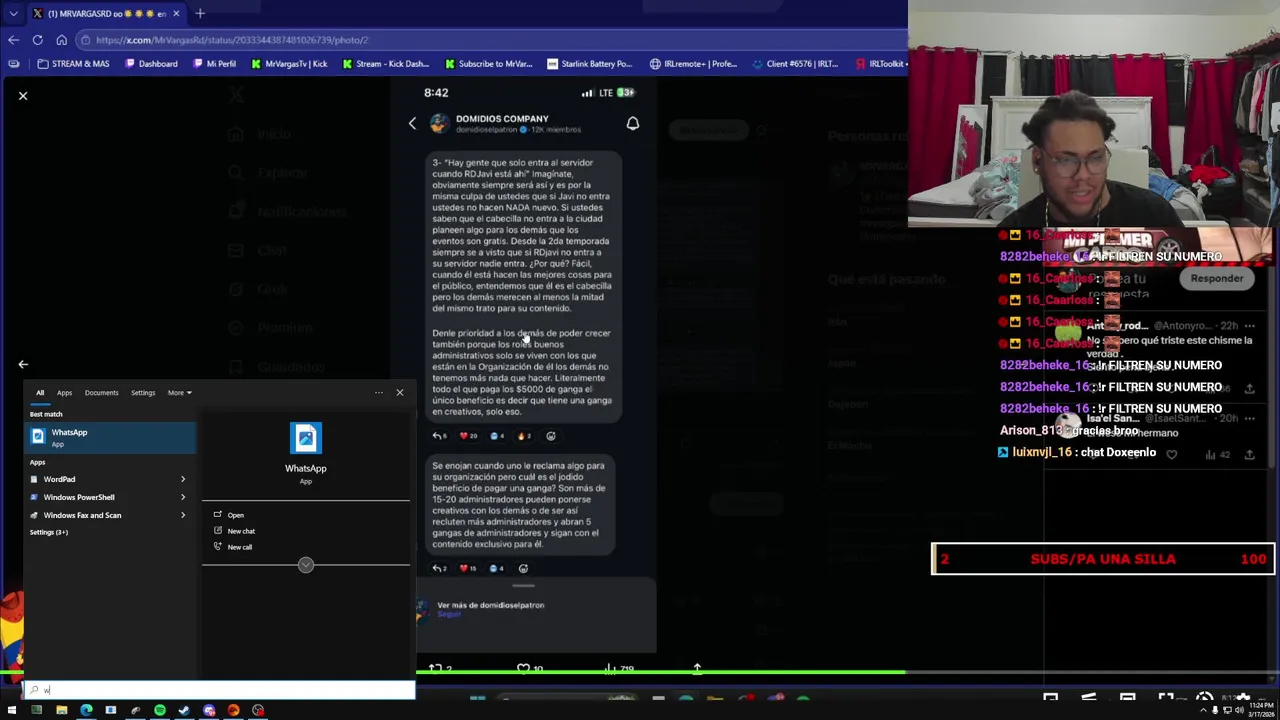Open Microsoft Edge from taskbar
The image size is (1280, 720).
[x=86, y=710]
